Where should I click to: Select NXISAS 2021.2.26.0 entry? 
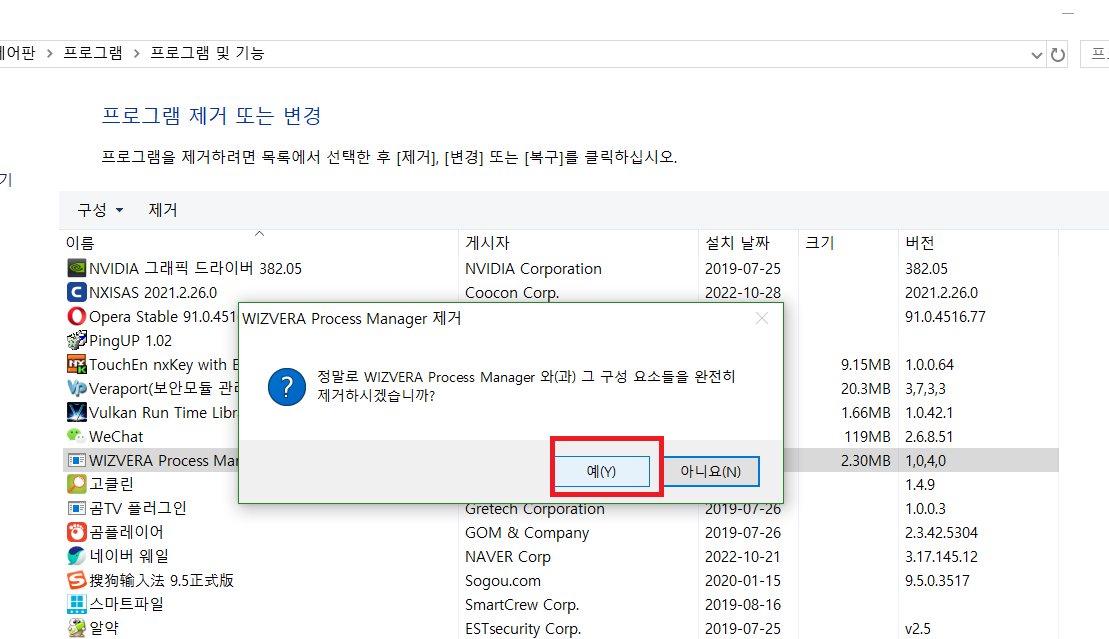[x=153, y=292]
